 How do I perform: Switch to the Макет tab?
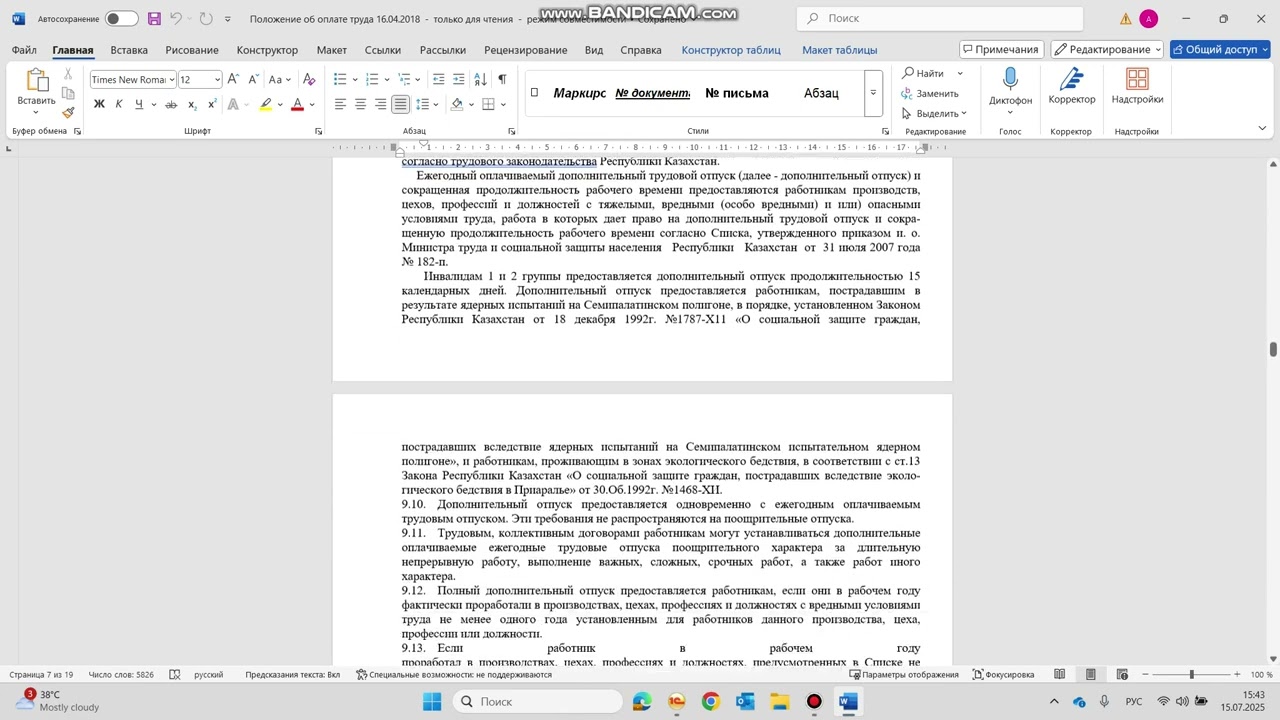point(331,50)
